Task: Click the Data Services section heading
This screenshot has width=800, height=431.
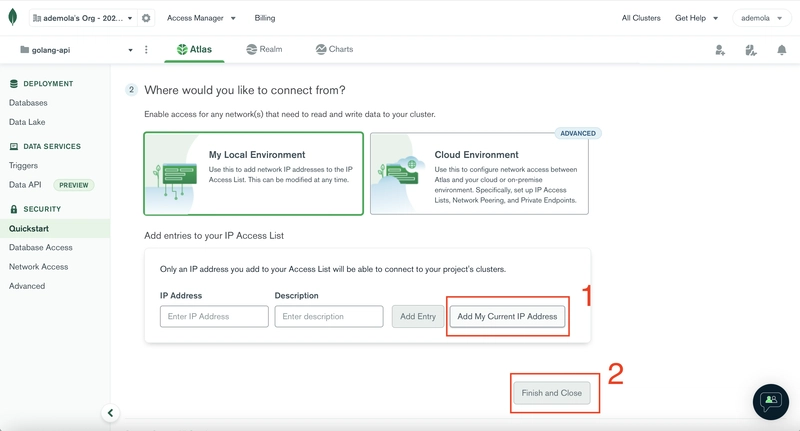Action: [x=52, y=146]
